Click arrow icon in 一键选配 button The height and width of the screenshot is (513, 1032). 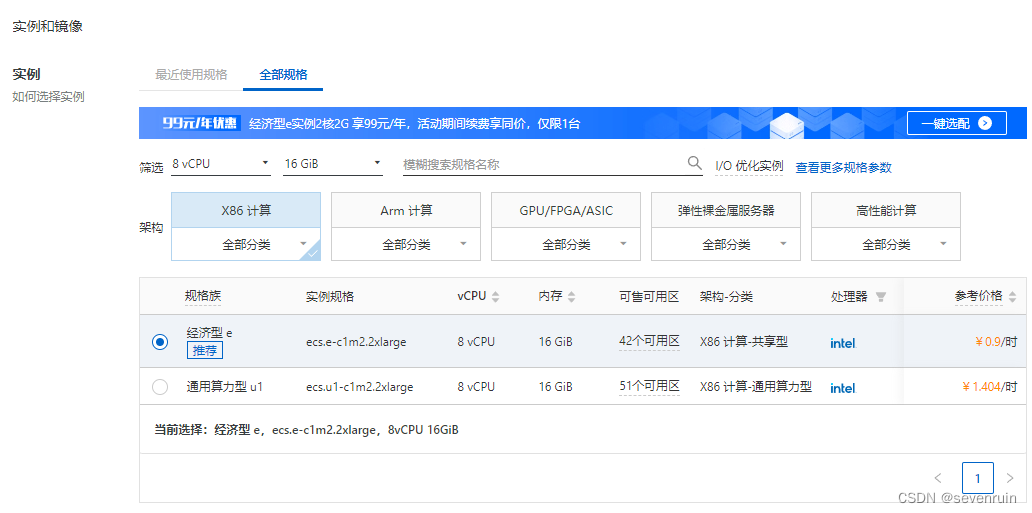pyautogui.click(x=985, y=123)
